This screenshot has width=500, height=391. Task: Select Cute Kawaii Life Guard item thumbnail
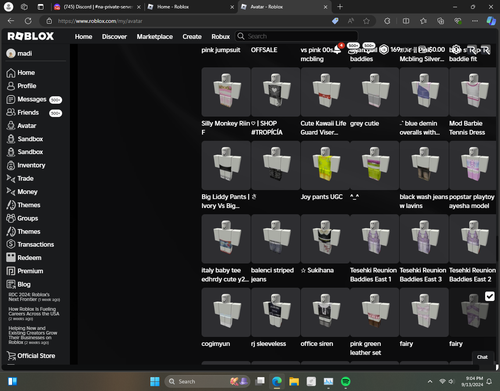point(325,92)
